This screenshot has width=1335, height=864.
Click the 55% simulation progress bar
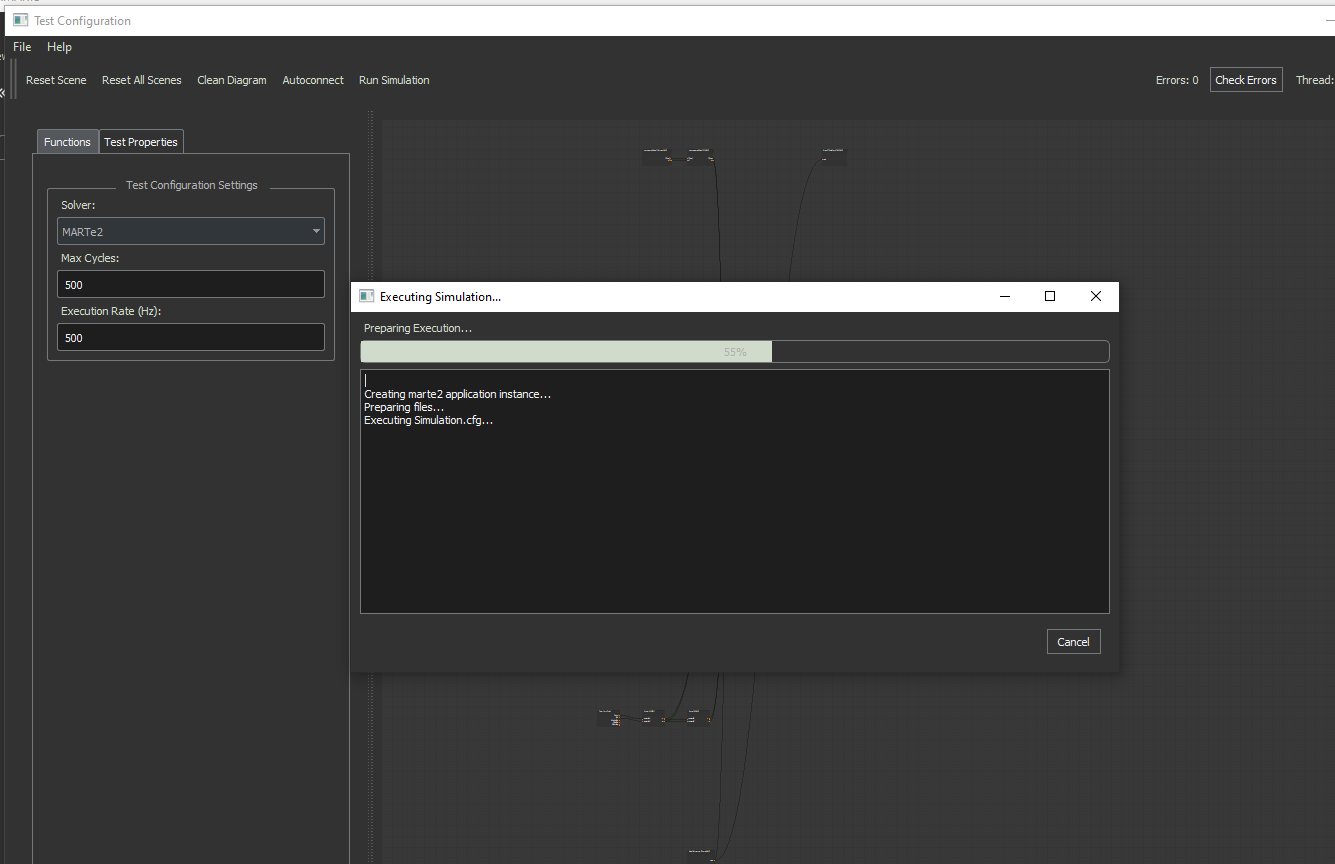[x=734, y=352]
